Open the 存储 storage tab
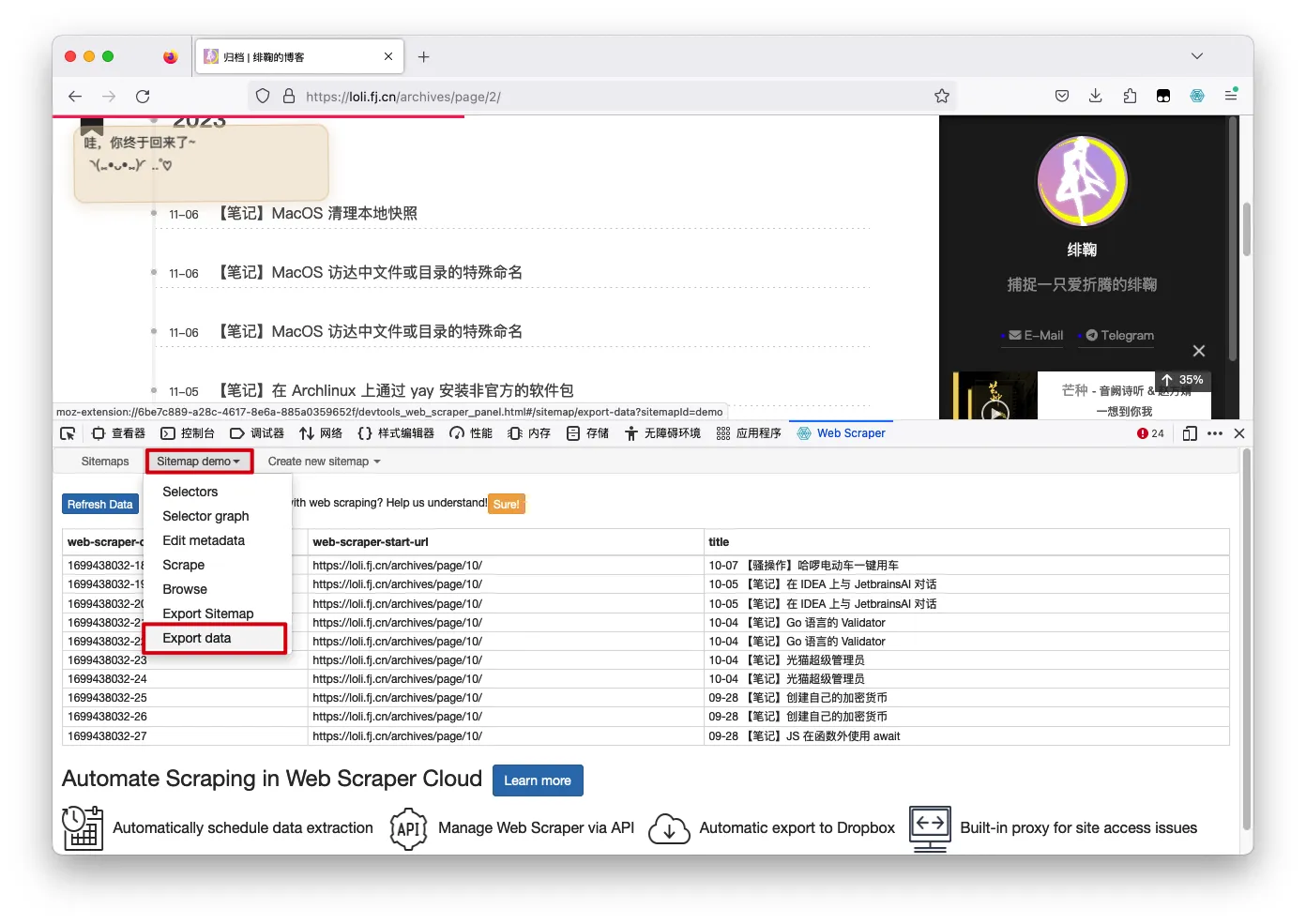 coord(588,433)
